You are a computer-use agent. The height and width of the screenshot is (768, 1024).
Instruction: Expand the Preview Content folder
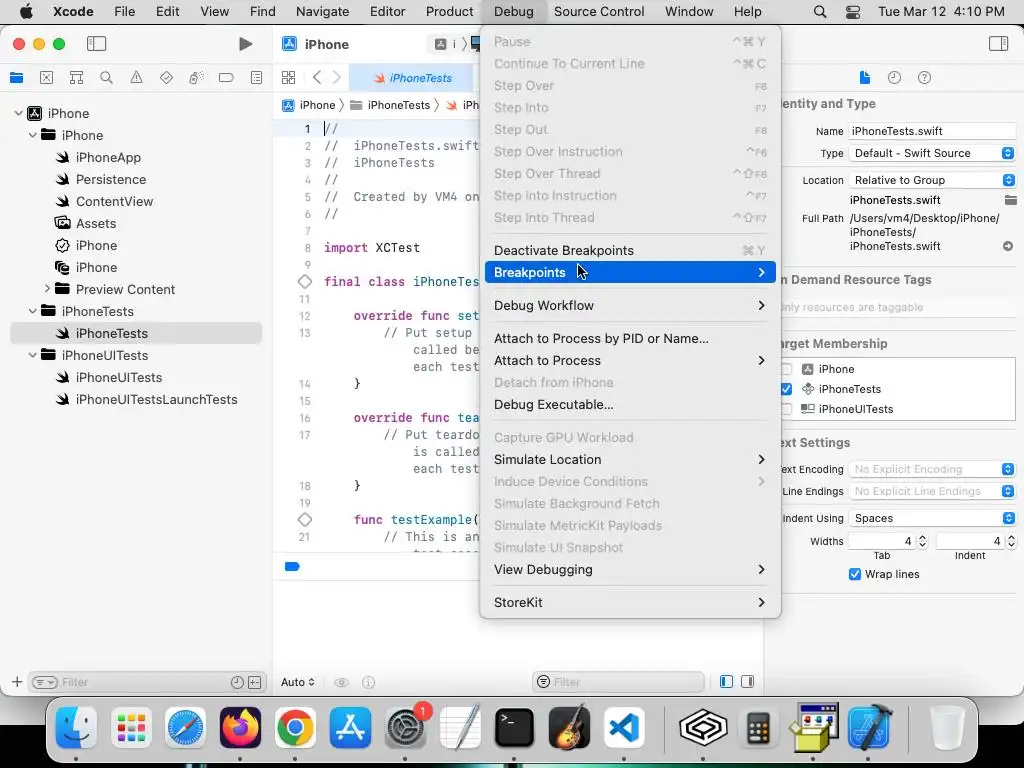pos(47,289)
